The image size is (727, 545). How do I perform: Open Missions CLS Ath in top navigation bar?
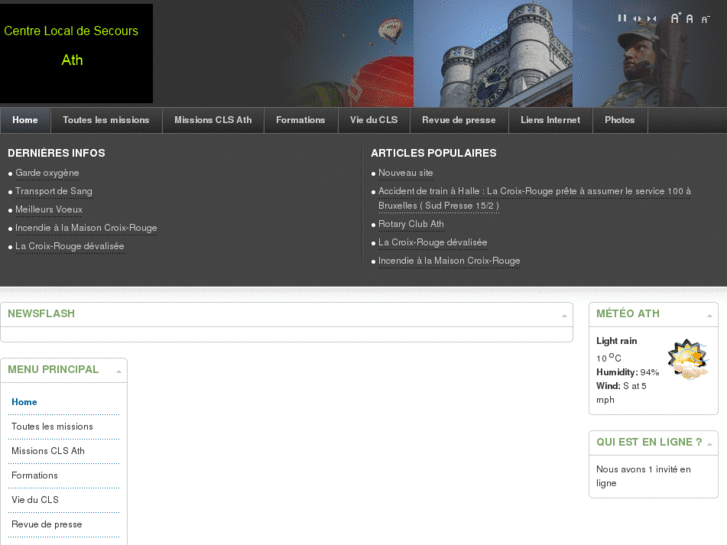213,120
